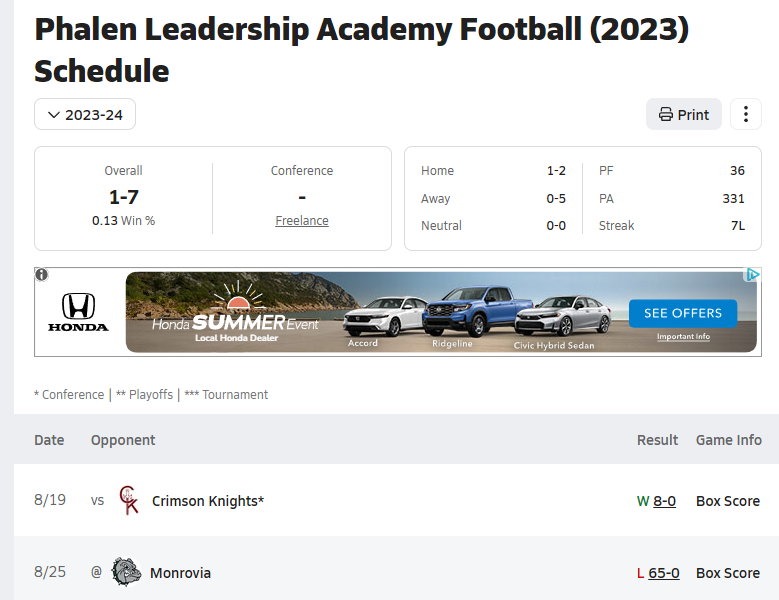Click SEE OFFERS in the Honda ad

pyautogui.click(x=683, y=313)
